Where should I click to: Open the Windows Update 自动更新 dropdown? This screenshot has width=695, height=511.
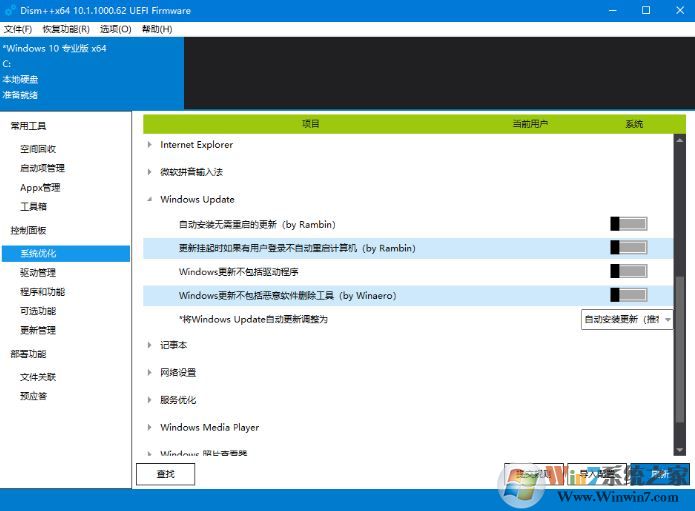627,319
